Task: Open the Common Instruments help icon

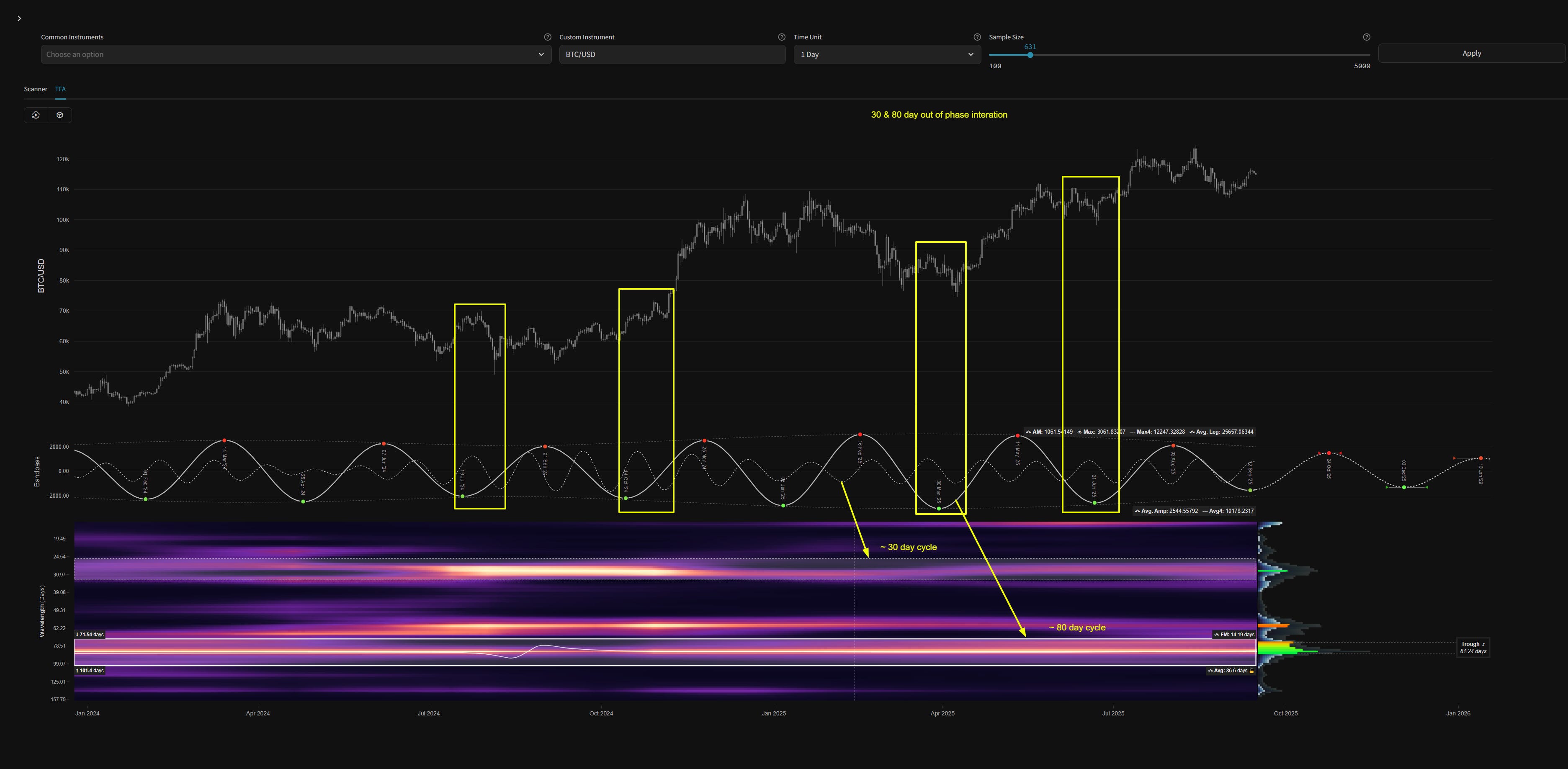Action: coord(547,36)
